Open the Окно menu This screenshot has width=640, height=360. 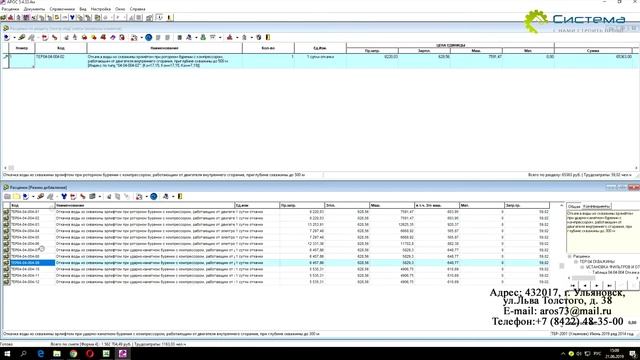120,9
